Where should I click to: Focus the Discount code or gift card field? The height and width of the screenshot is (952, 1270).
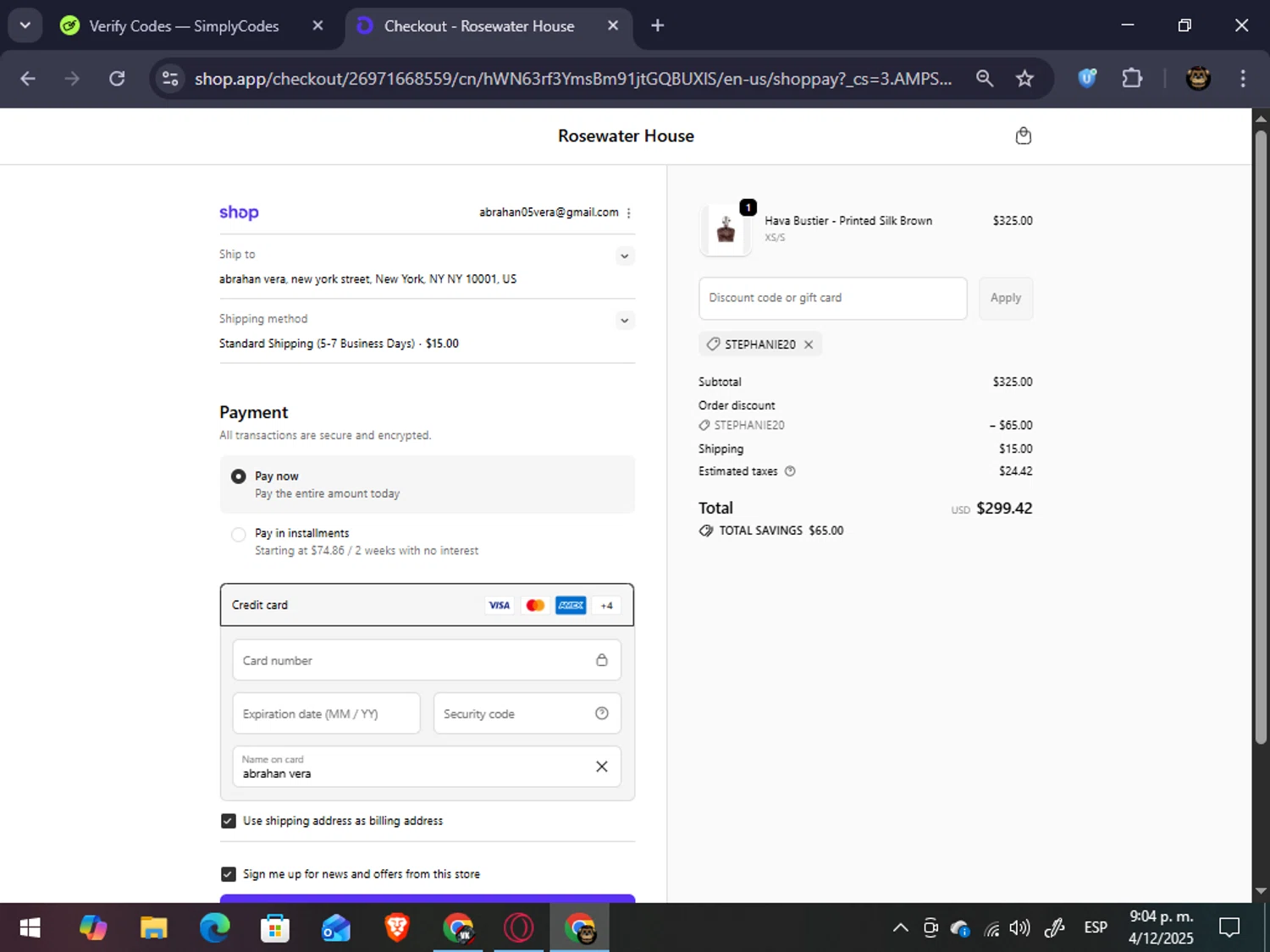tap(832, 298)
